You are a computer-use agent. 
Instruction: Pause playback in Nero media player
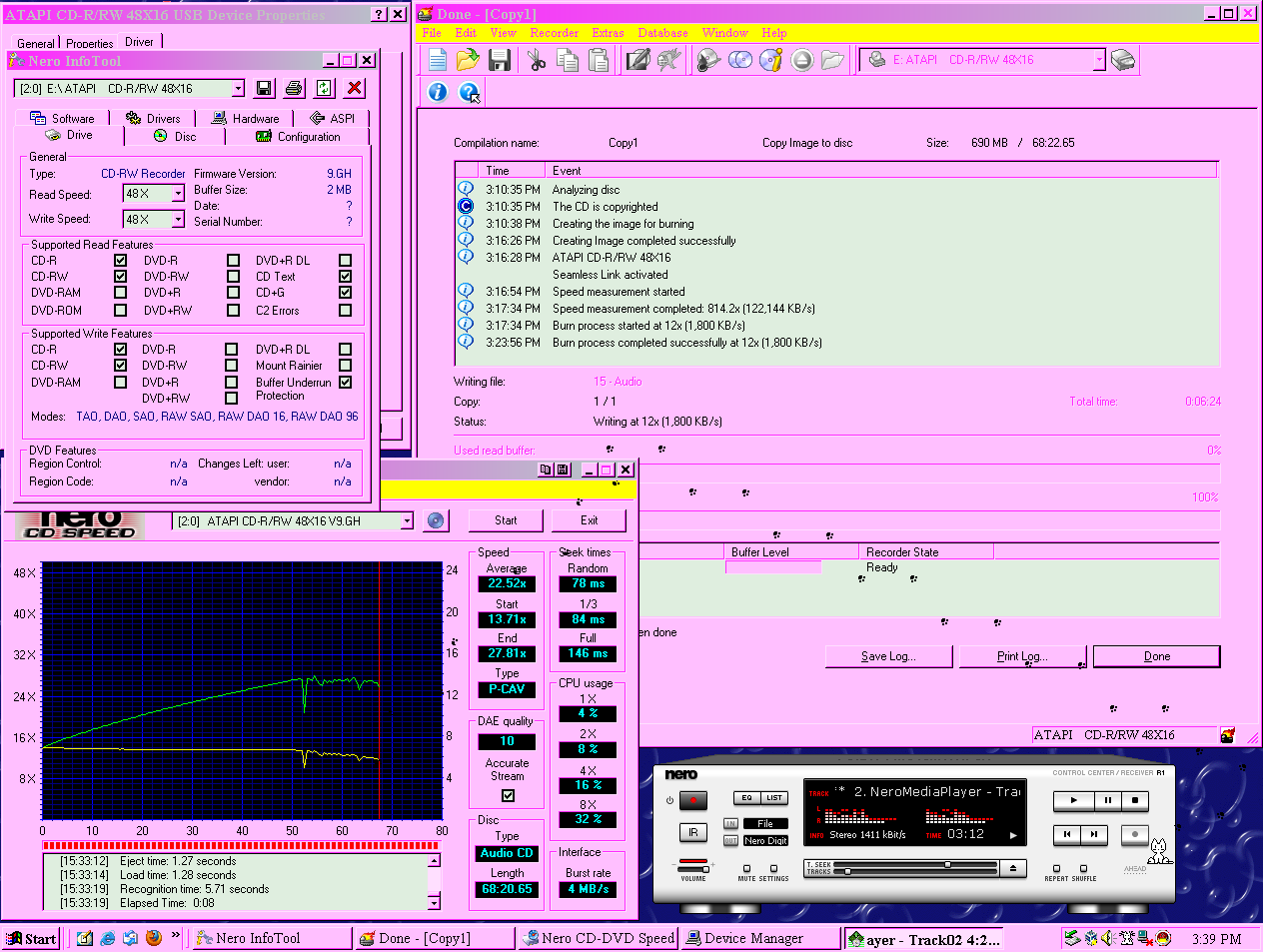point(1108,800)
